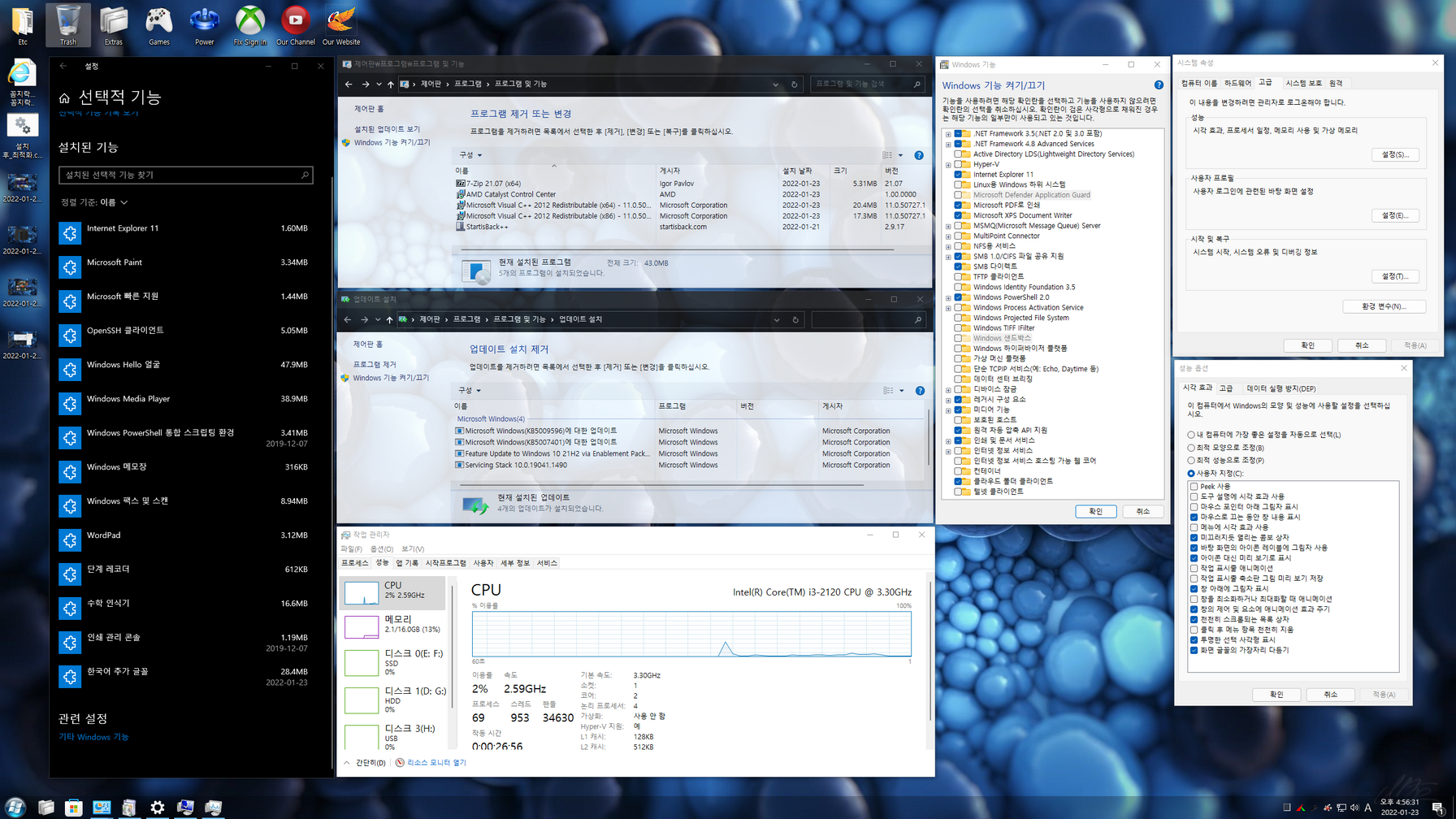Open the Trash desktop icon

click(x=68, y=24)
